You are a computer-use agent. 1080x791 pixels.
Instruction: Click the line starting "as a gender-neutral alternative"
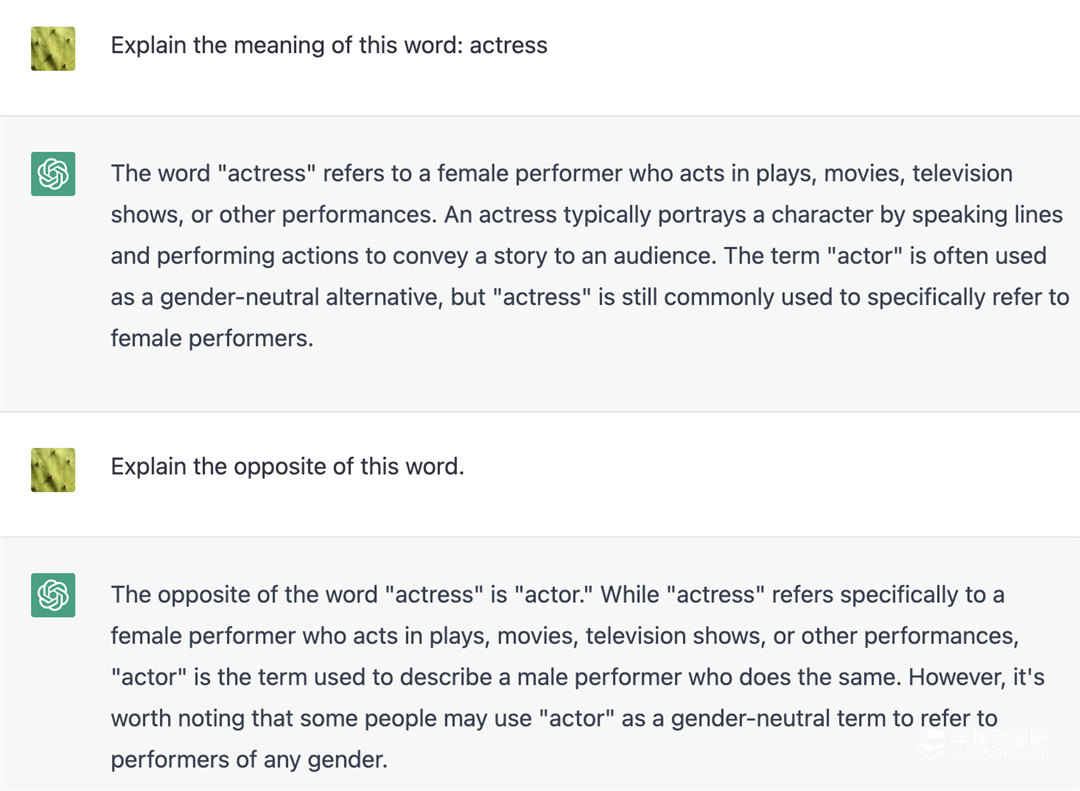point(590,297)
